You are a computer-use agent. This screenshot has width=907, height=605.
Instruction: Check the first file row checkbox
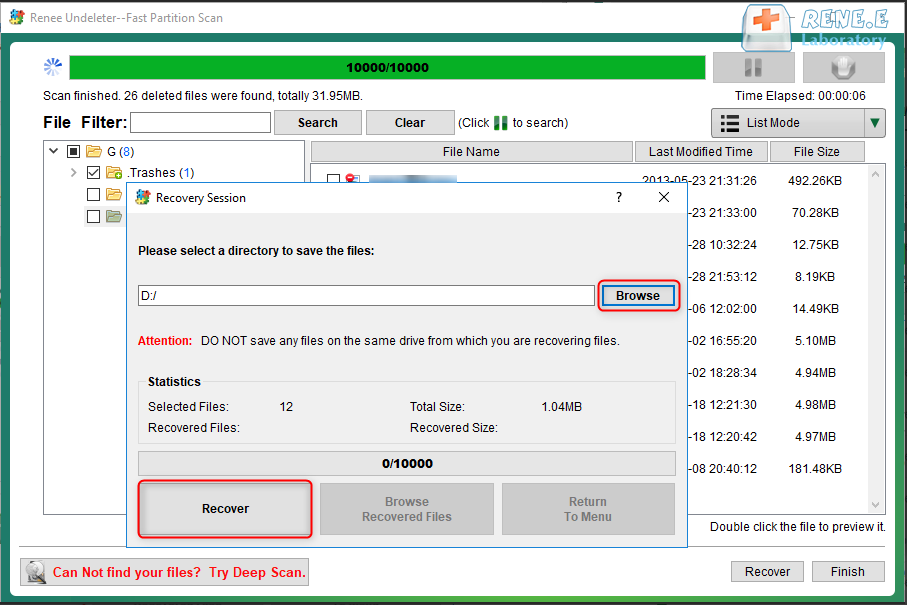click(333, 179)
